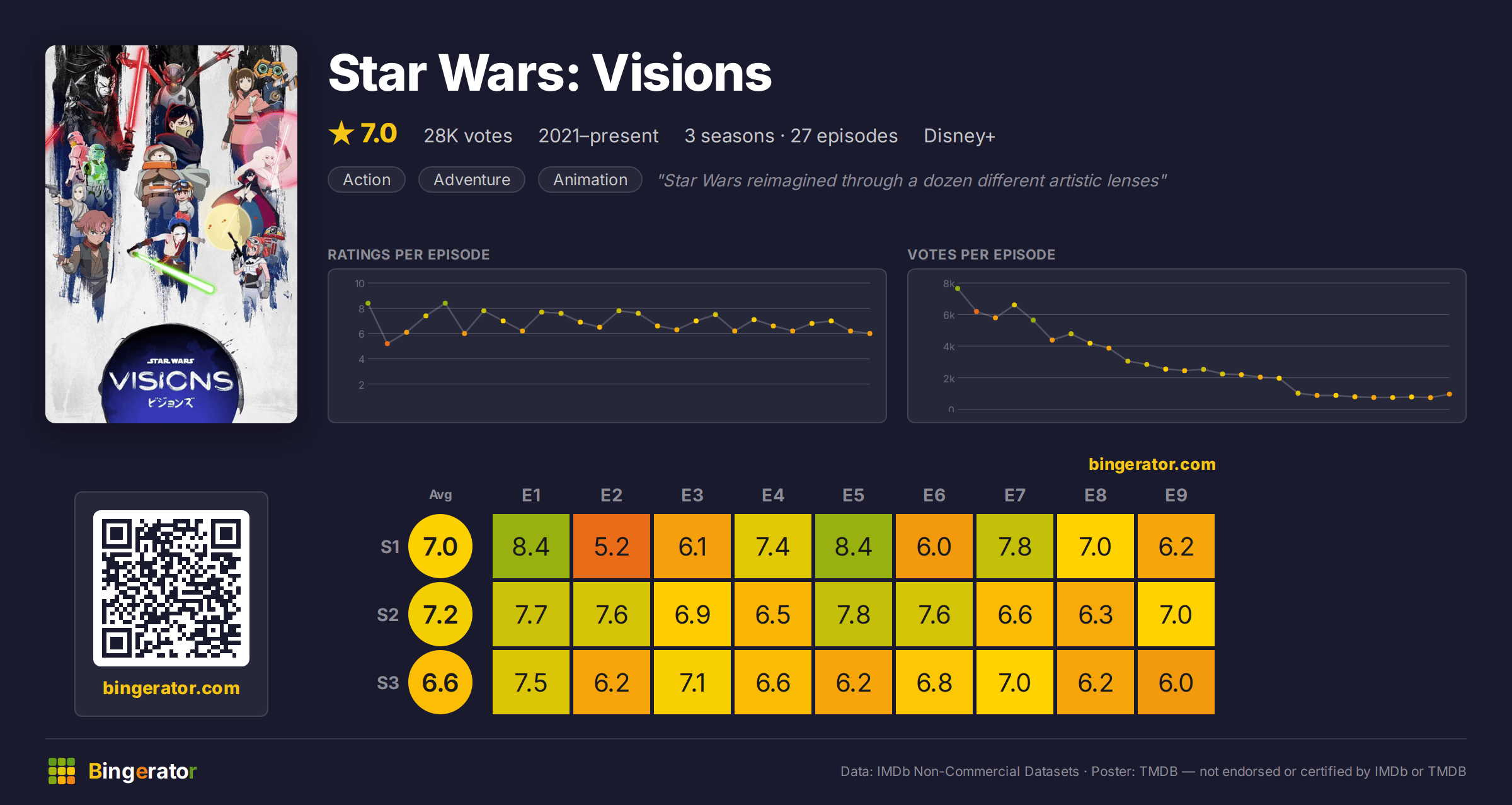Image resolution: width=1512 pixels, height=805 pixels.
Task: Click the first point in votes chart
Action: point(958,288)
